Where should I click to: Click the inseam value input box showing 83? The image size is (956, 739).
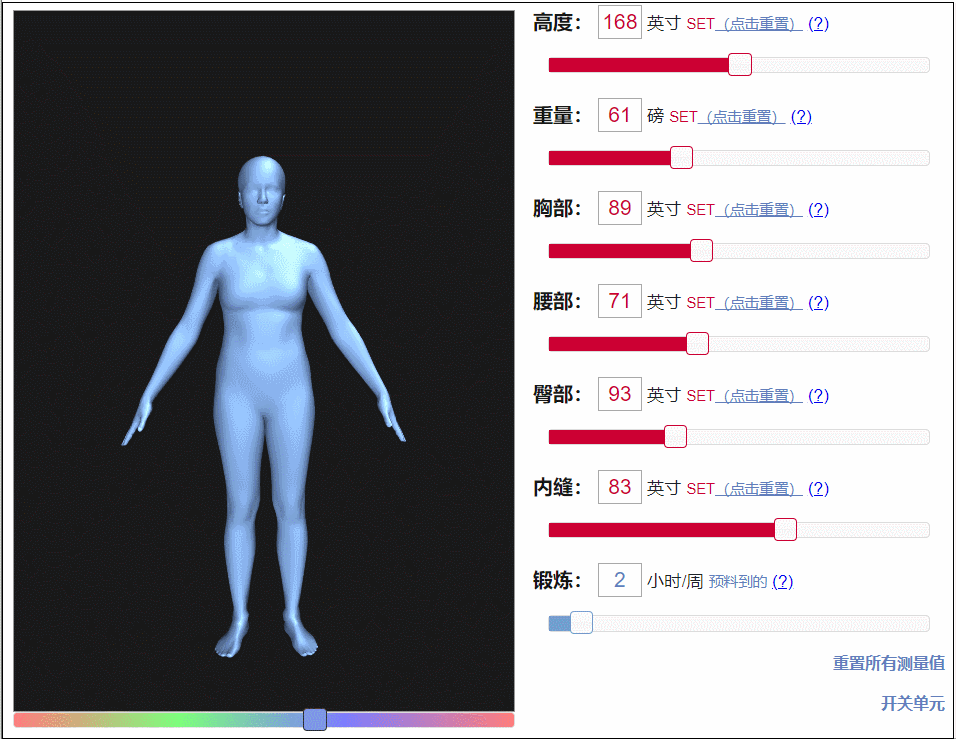pos(619,487)
